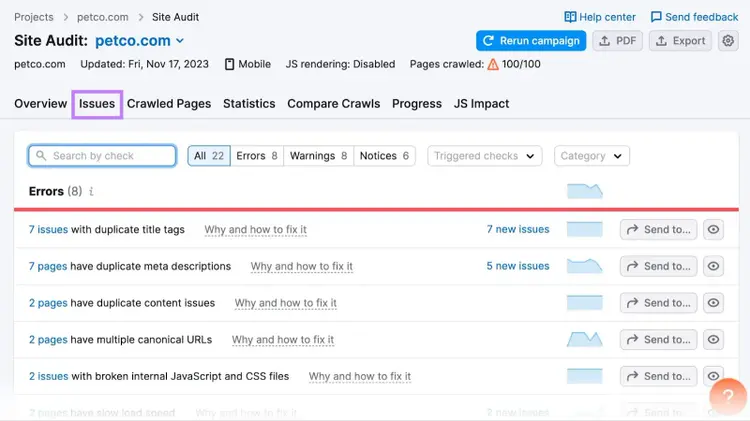Viewport: 750px width, 421px height.
Task: Click Send to for broken JavaScript and CSS
Action: [659, 376]
